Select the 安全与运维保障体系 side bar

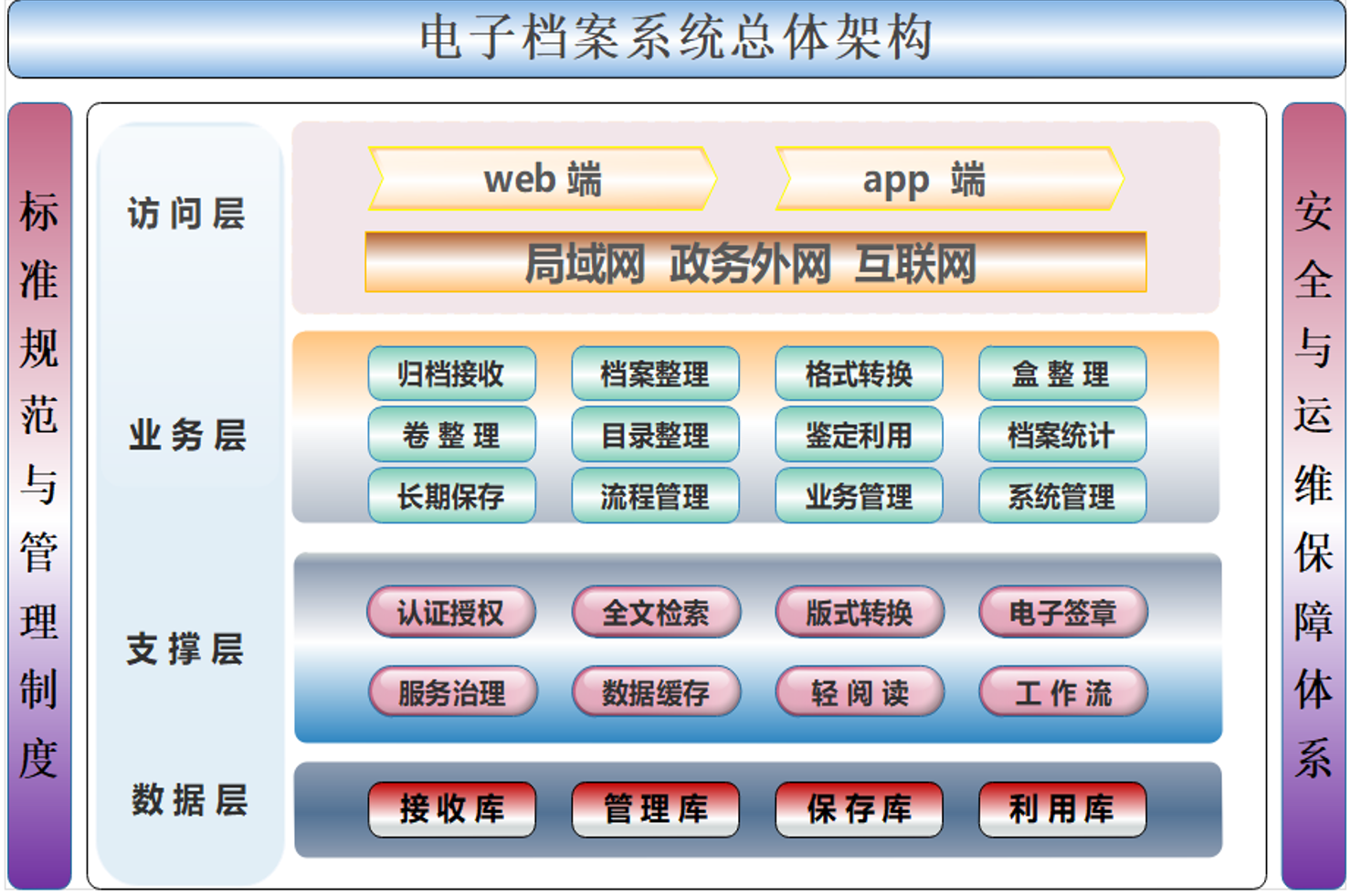(x=1313, y=495)
